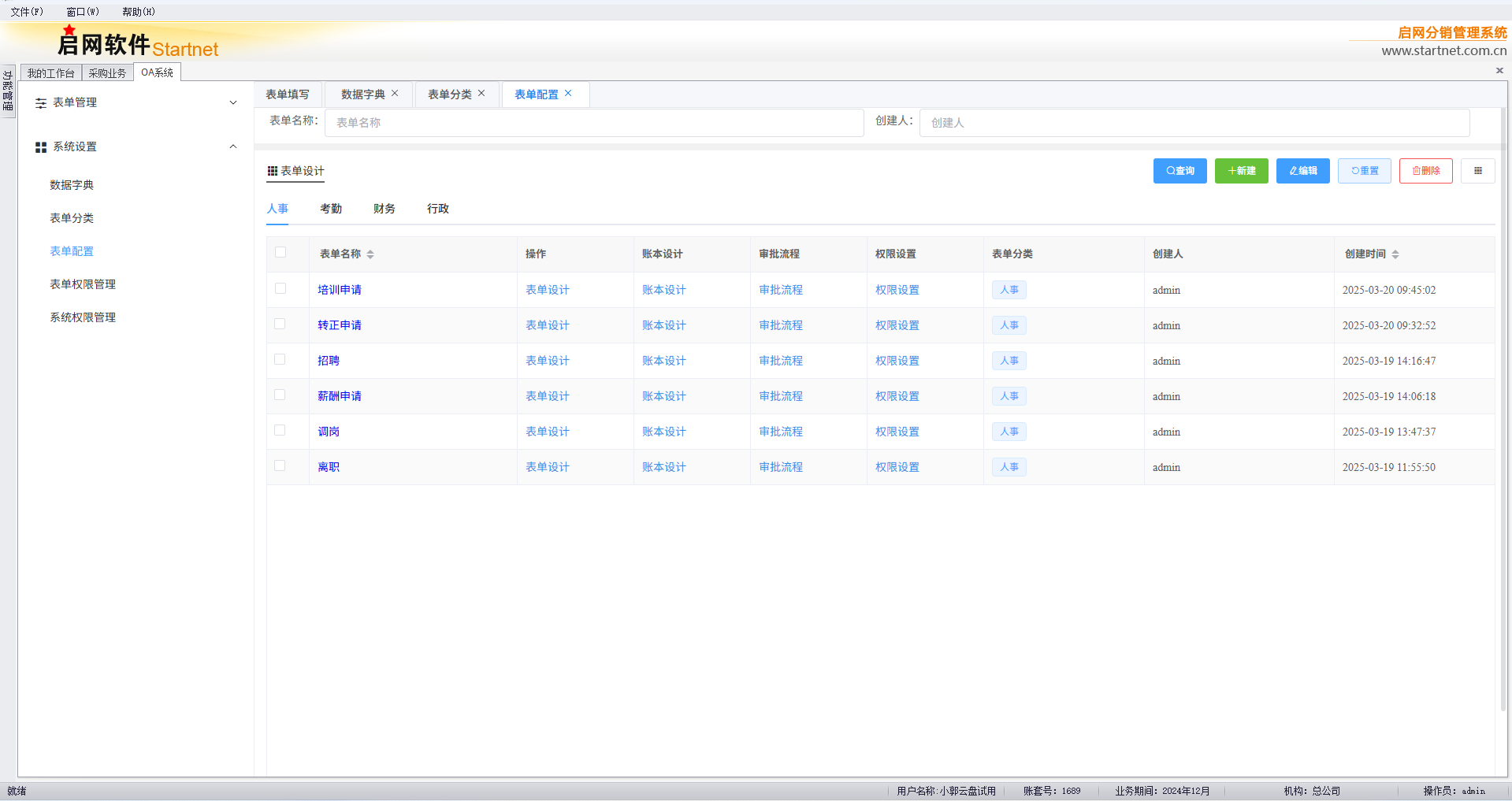
Task: Select the 行政 category tab
Action: pyautogui.click(x=438, y=209)
